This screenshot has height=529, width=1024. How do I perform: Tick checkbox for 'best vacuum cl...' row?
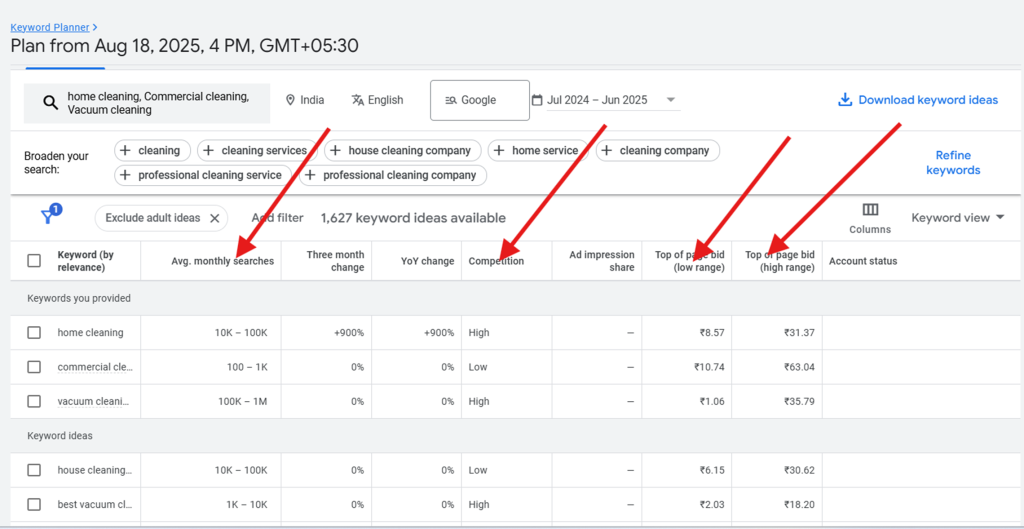point(34,504)
